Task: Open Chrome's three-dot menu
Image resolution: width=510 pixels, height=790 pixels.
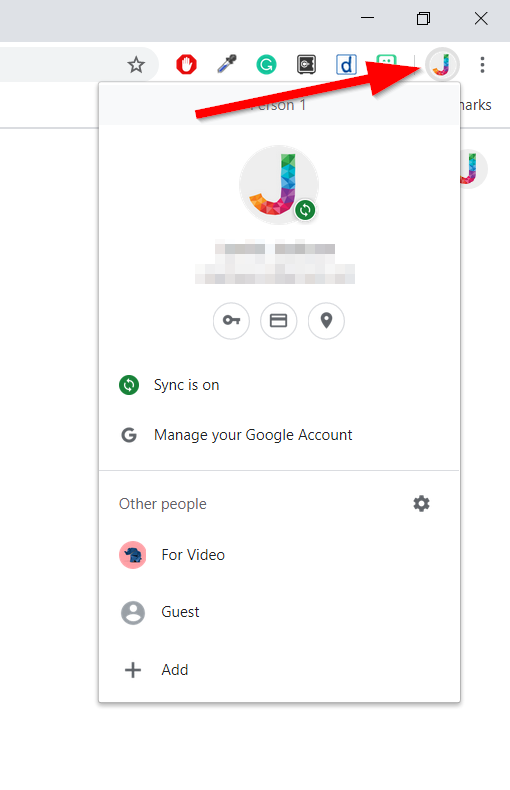Action: click(482, 64)
